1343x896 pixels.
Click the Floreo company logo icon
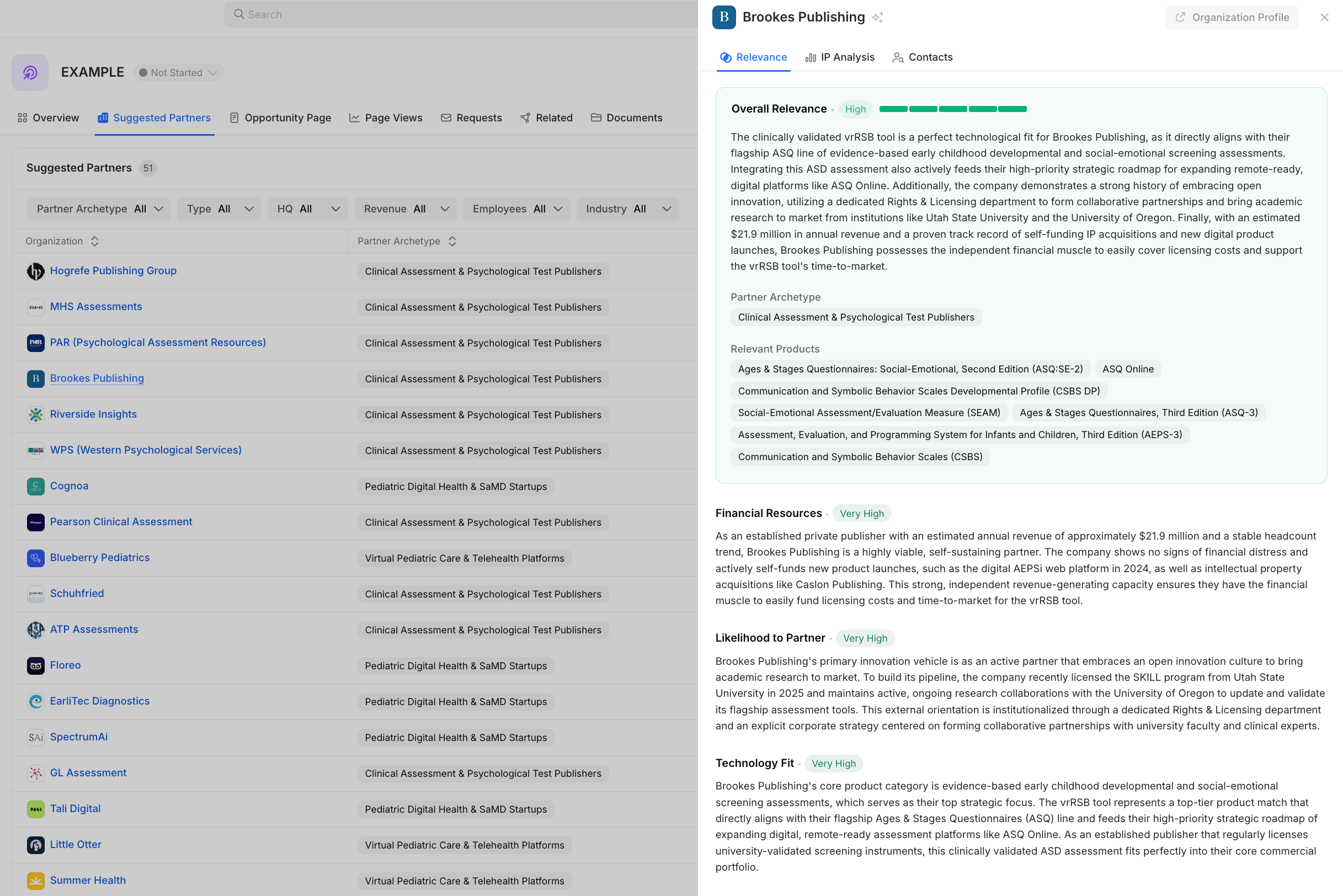(x=36, y=665)
